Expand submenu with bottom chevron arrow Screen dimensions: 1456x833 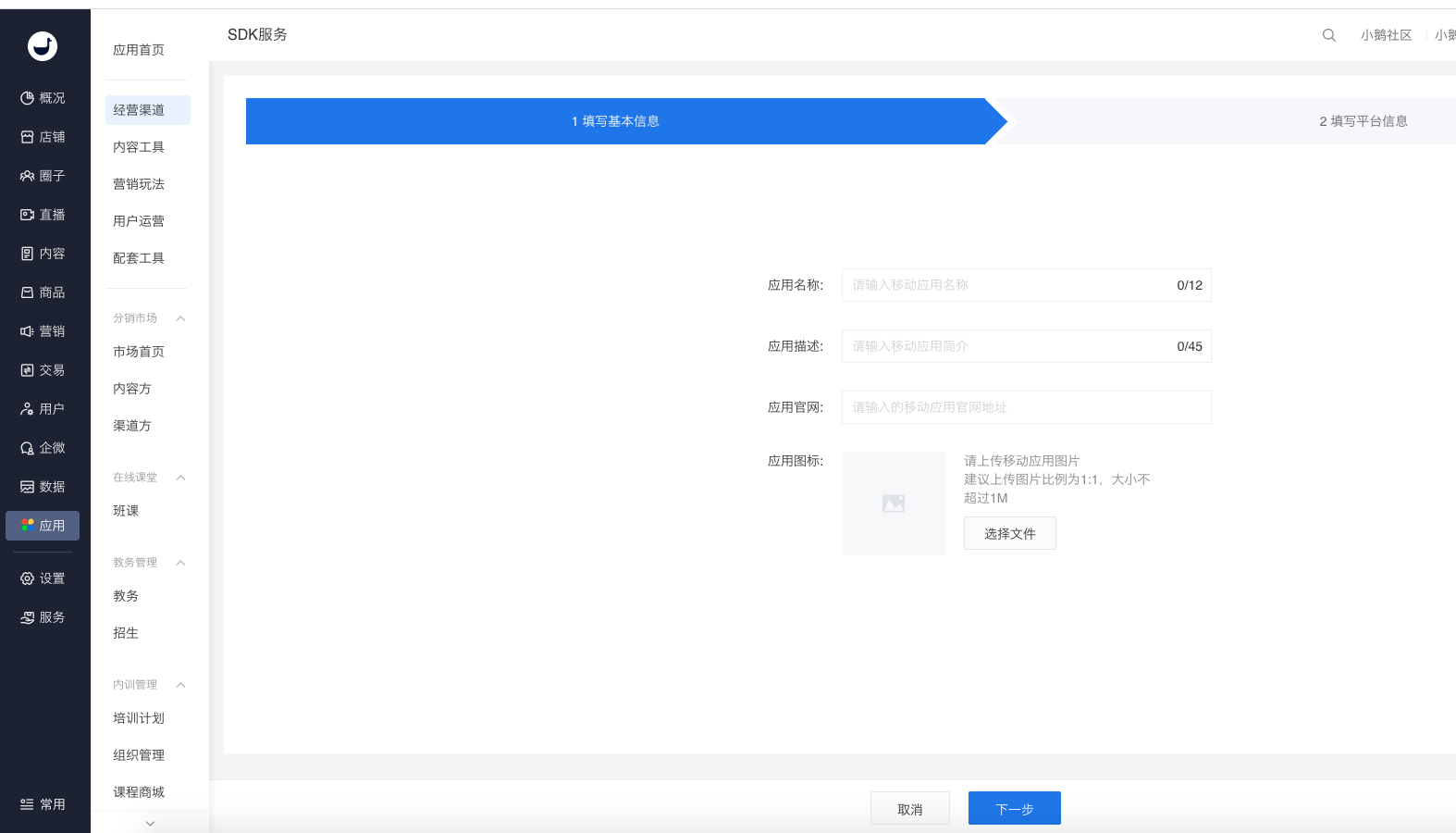(x=150, y=823)
